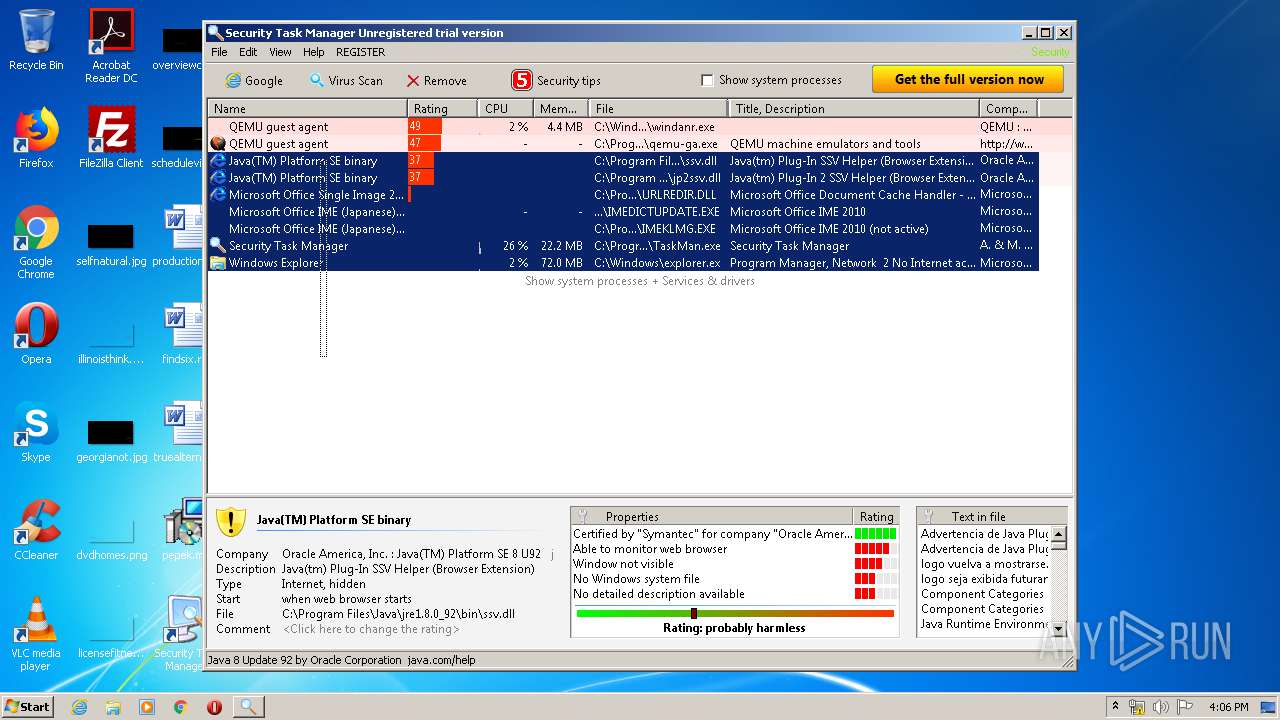Open the Opera desktop shortcut

pyautogui.click(x=36, y=333)
